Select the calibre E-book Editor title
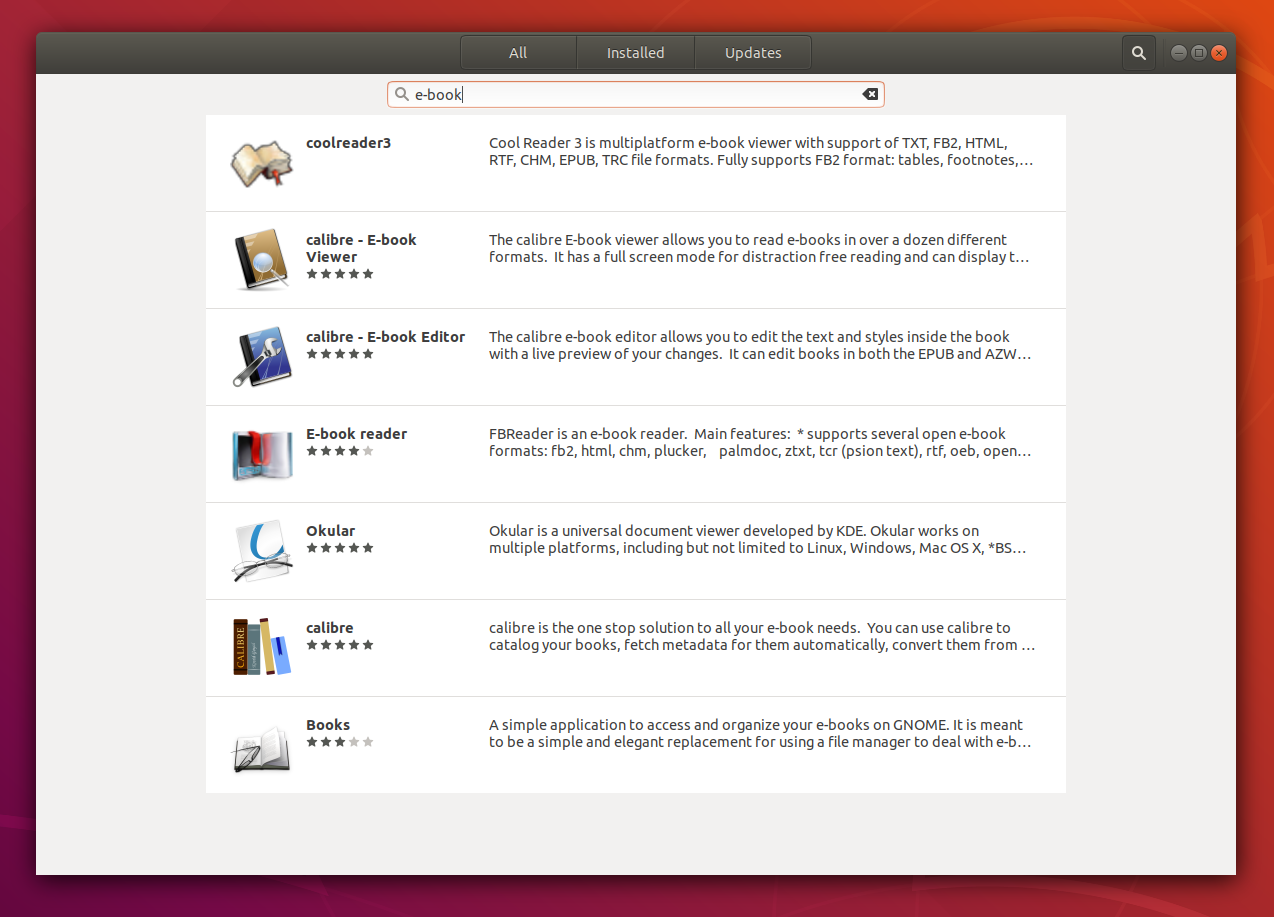Image resolution: width=1274 pixels, height=917 pixels. coord(385,337)
